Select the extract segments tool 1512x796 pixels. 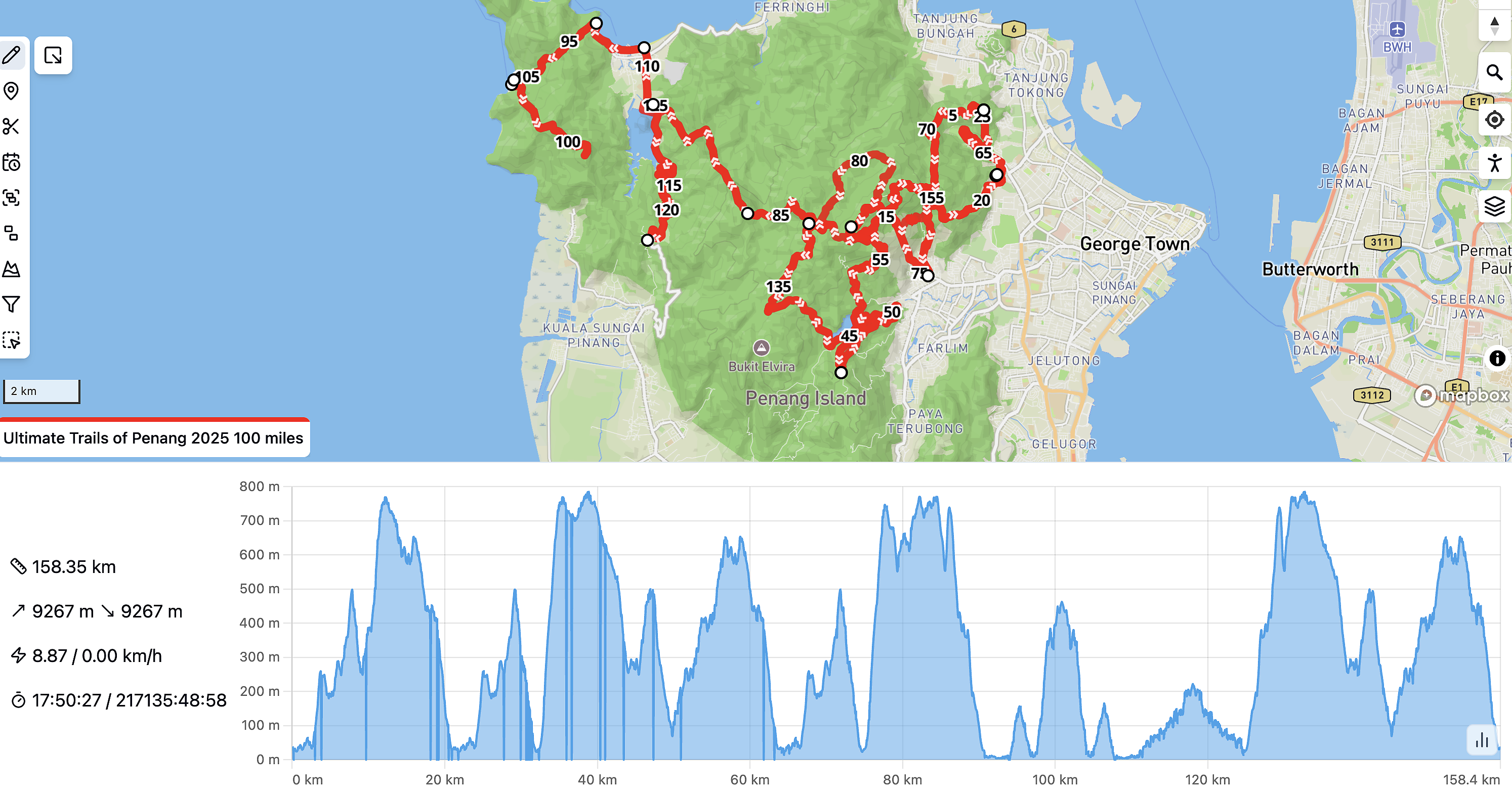11,234
